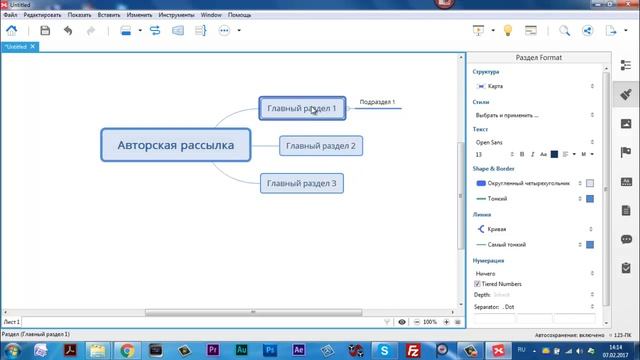The width and height of the screenshot is (640, 360).
Task: Open the more insert options icon
Action: (x=224, y=31)
